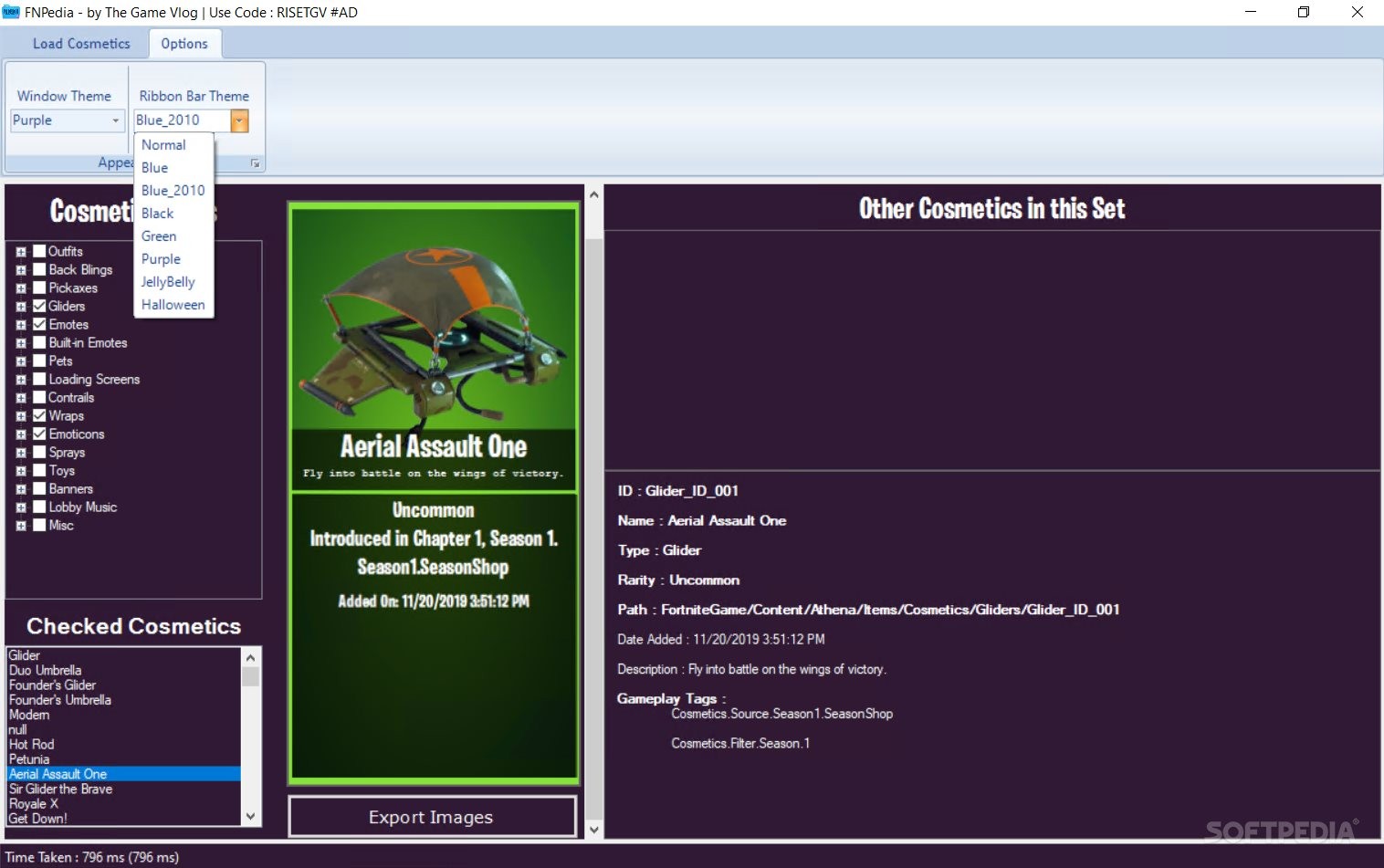Check the Toys checkbox
1384x868 pixels.
[39, 470]
